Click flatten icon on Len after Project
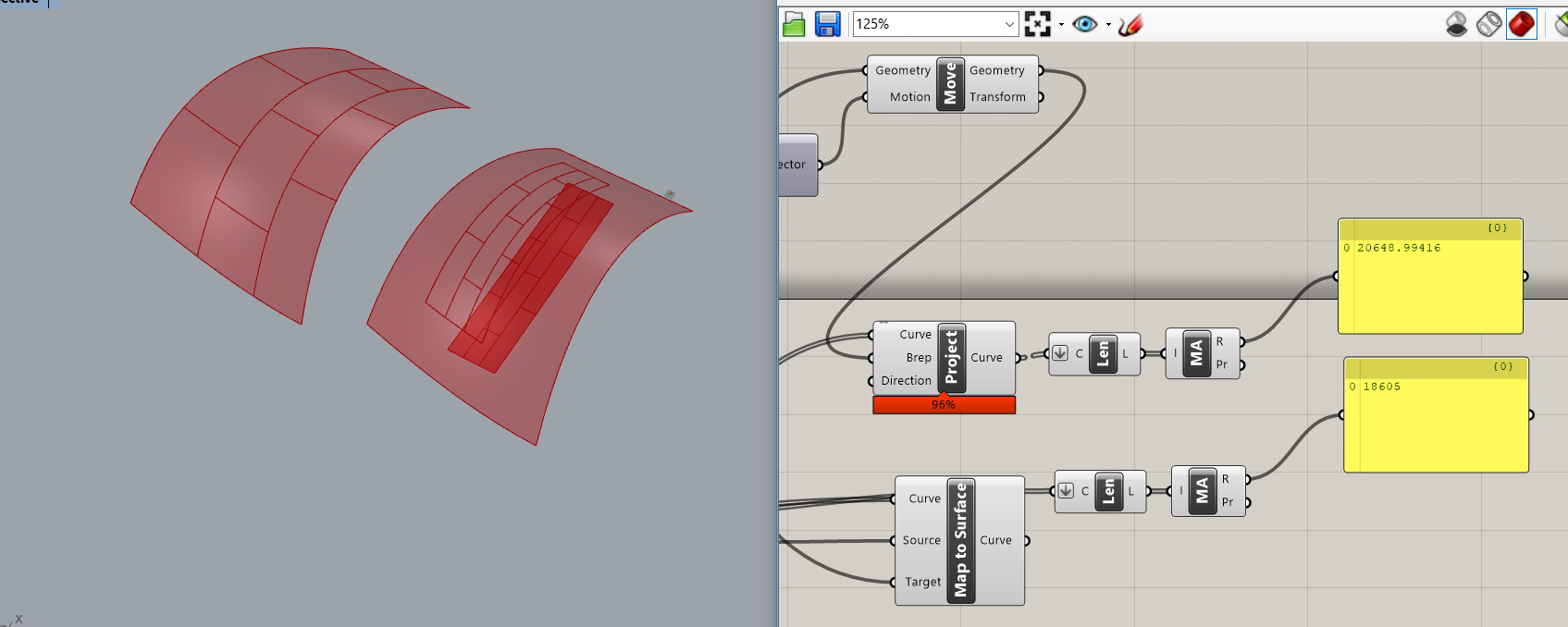 point(1060,353)
